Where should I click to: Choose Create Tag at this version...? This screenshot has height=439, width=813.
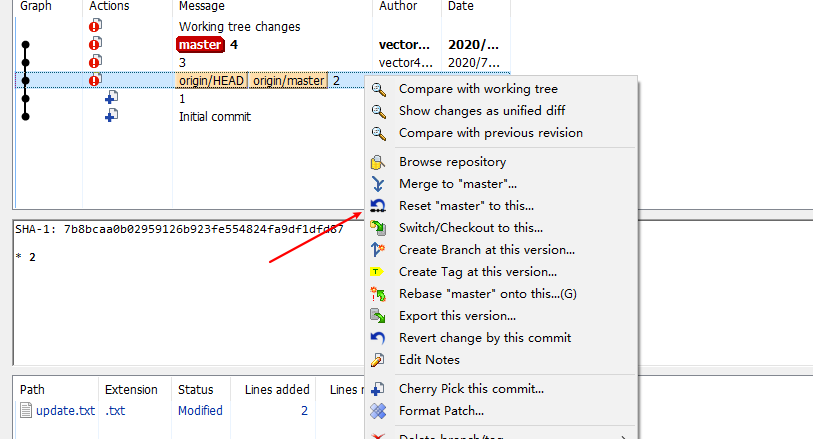[x=478, y=272]
